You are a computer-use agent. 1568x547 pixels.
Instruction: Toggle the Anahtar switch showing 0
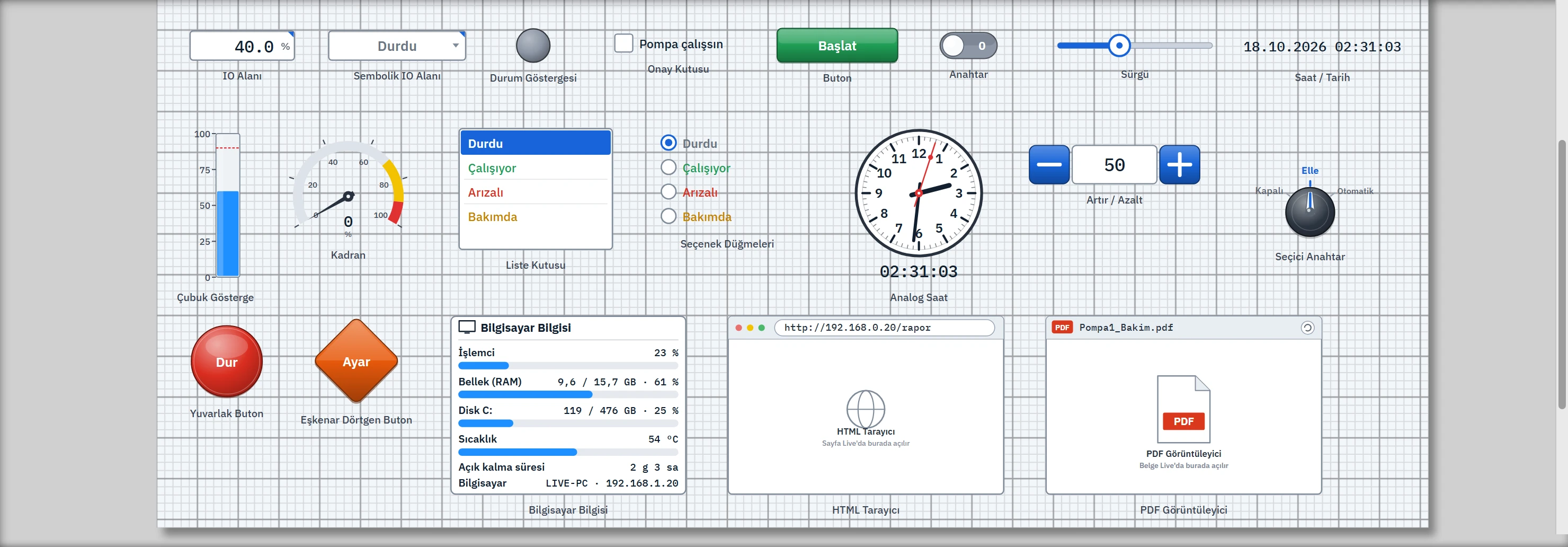pyautogui.click(x=968, y=46)
